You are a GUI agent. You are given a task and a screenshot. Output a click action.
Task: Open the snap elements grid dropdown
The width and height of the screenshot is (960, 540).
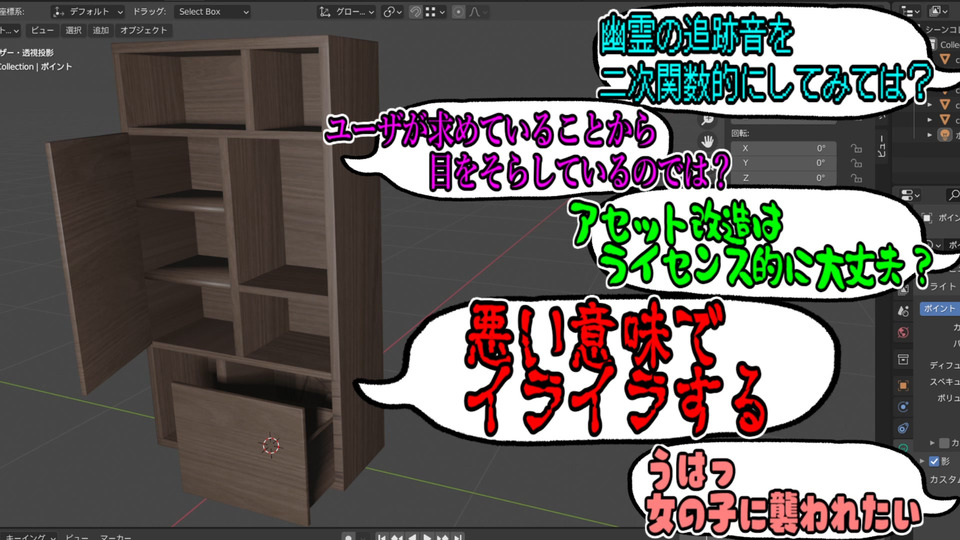435,12
